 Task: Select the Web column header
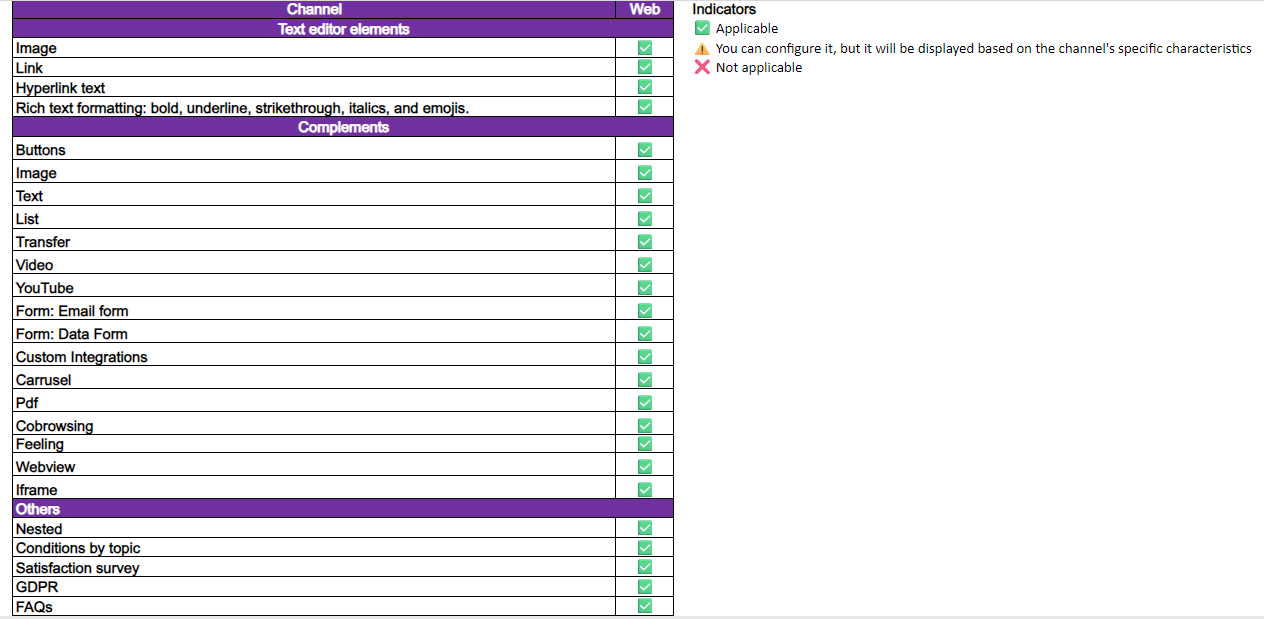coord(645,9)
